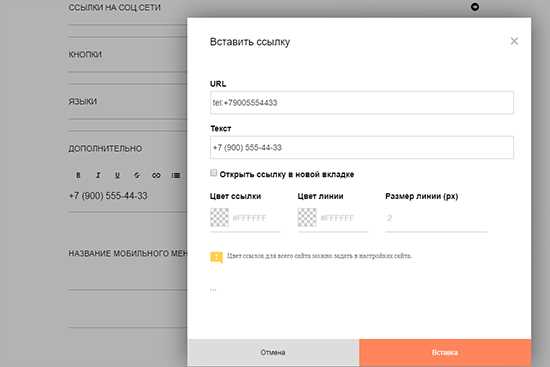Image resolution: width=550 pixels, height=367 pixels.
Task: Open the Цвет линии color swatch
Action: (307, 218)
